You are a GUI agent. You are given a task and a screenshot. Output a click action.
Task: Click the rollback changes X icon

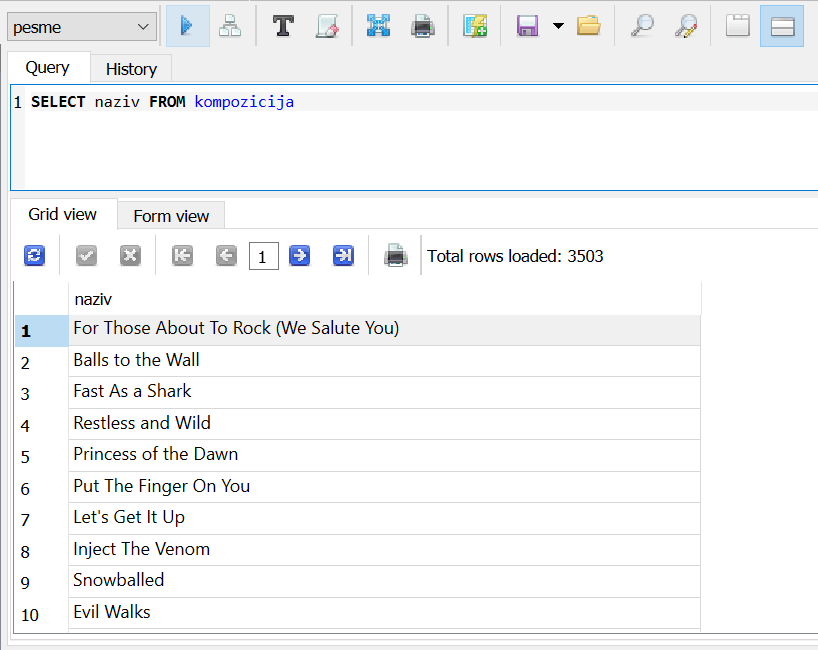130,256
